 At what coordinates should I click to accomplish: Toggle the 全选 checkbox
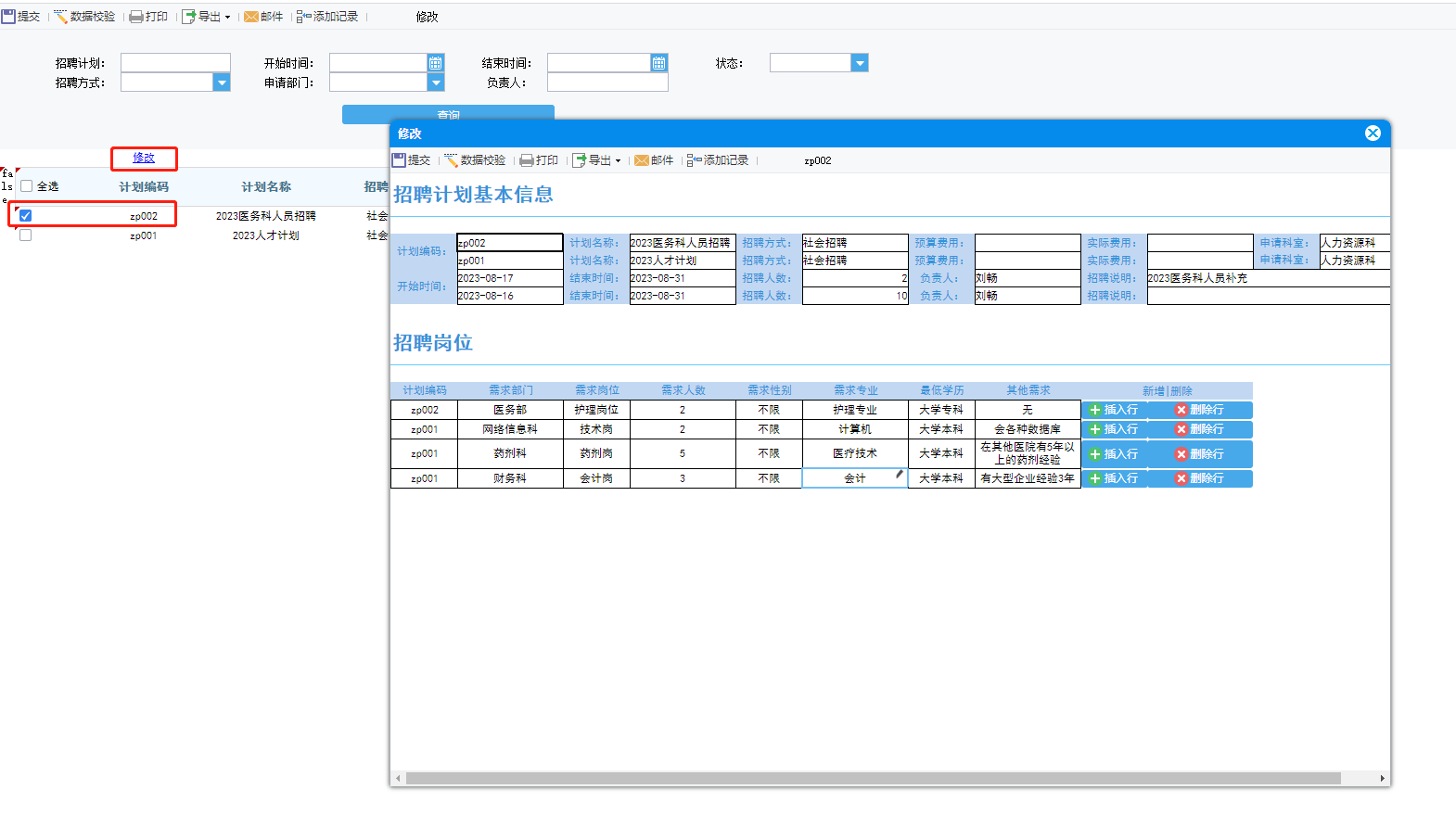coord(26,186)
